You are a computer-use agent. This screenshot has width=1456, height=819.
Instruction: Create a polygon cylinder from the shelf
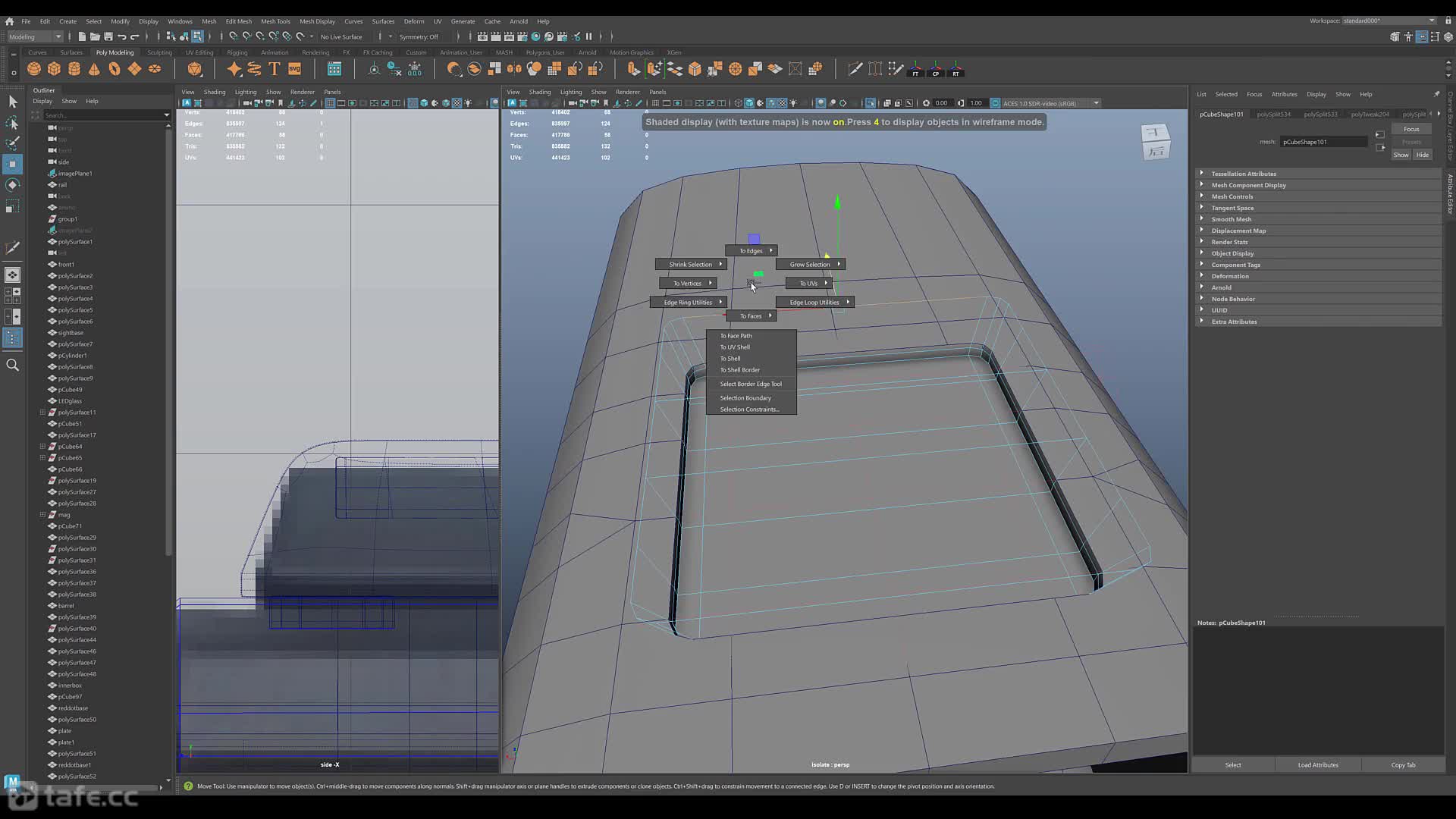point(74,69)
